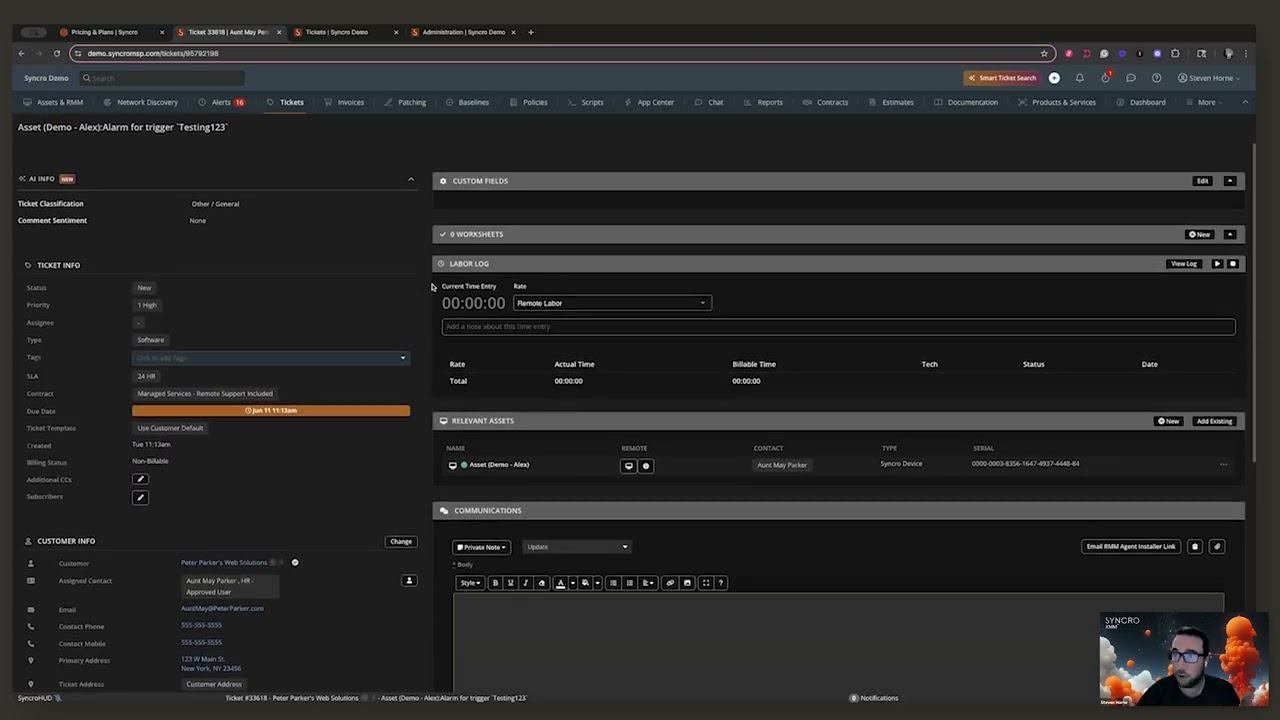Viewport: 1280px width, 720px height.
Task: Choose the font color button
Action: [x=560, y=583]
